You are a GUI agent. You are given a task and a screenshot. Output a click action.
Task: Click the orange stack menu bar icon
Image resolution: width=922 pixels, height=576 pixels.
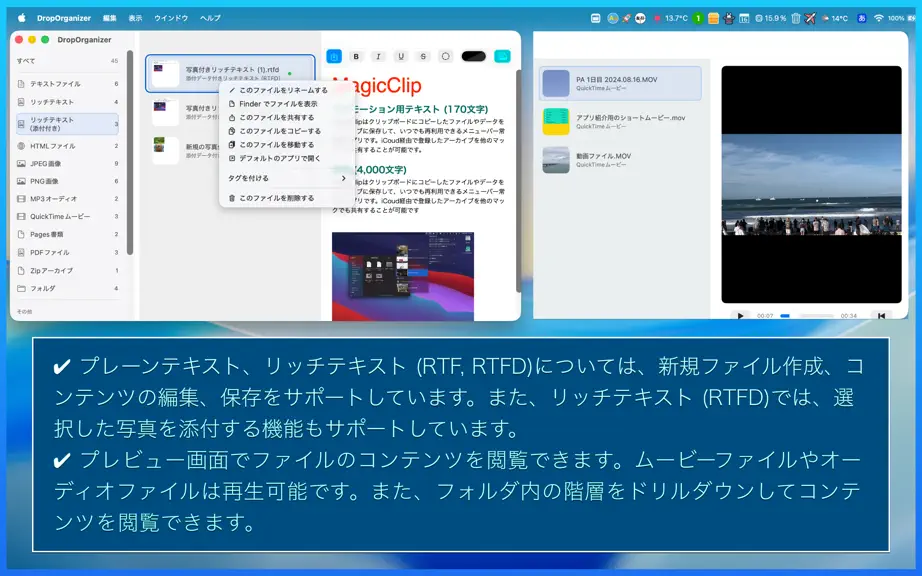click(x=713, y=18)
